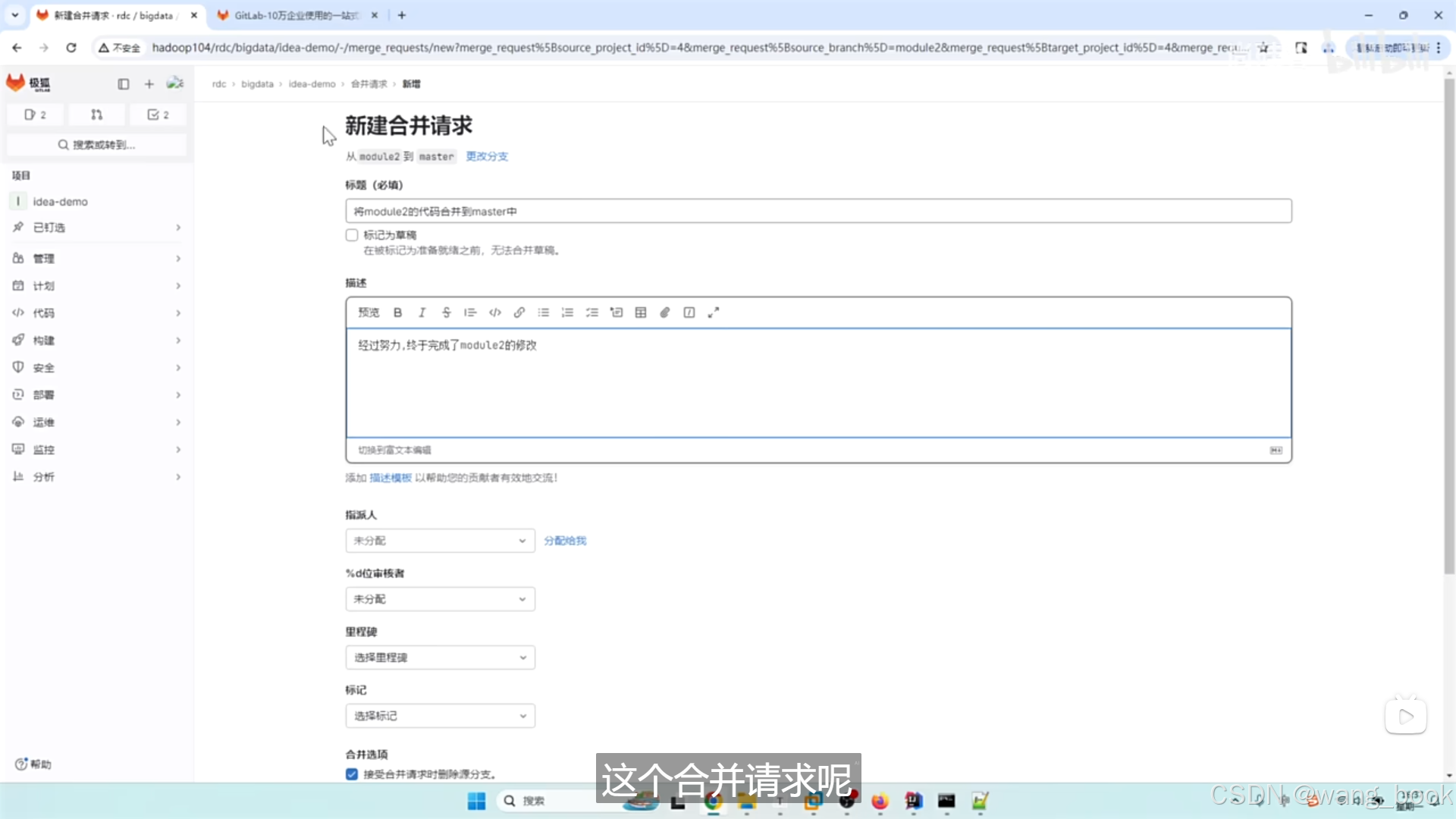Click the page vertical scrollbar
This screenshot has width=1456, height=819.
click(1449, 326)
